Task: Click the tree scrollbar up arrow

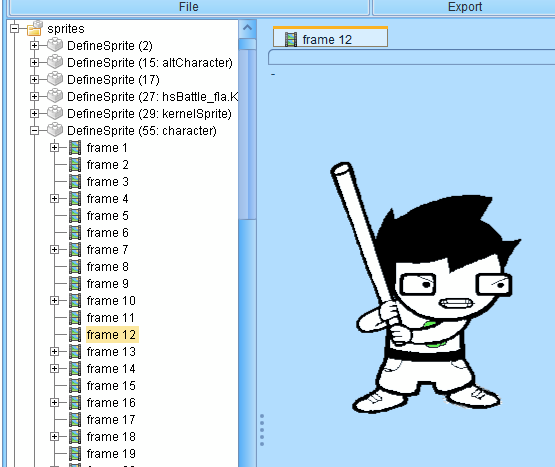Action: (x=247, y=29)
